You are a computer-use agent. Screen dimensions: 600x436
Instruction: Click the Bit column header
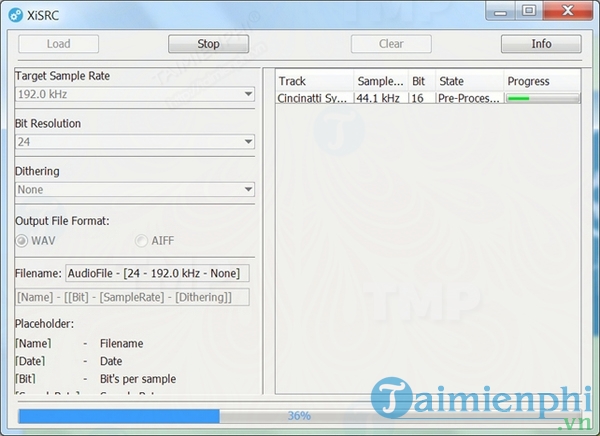421,81
